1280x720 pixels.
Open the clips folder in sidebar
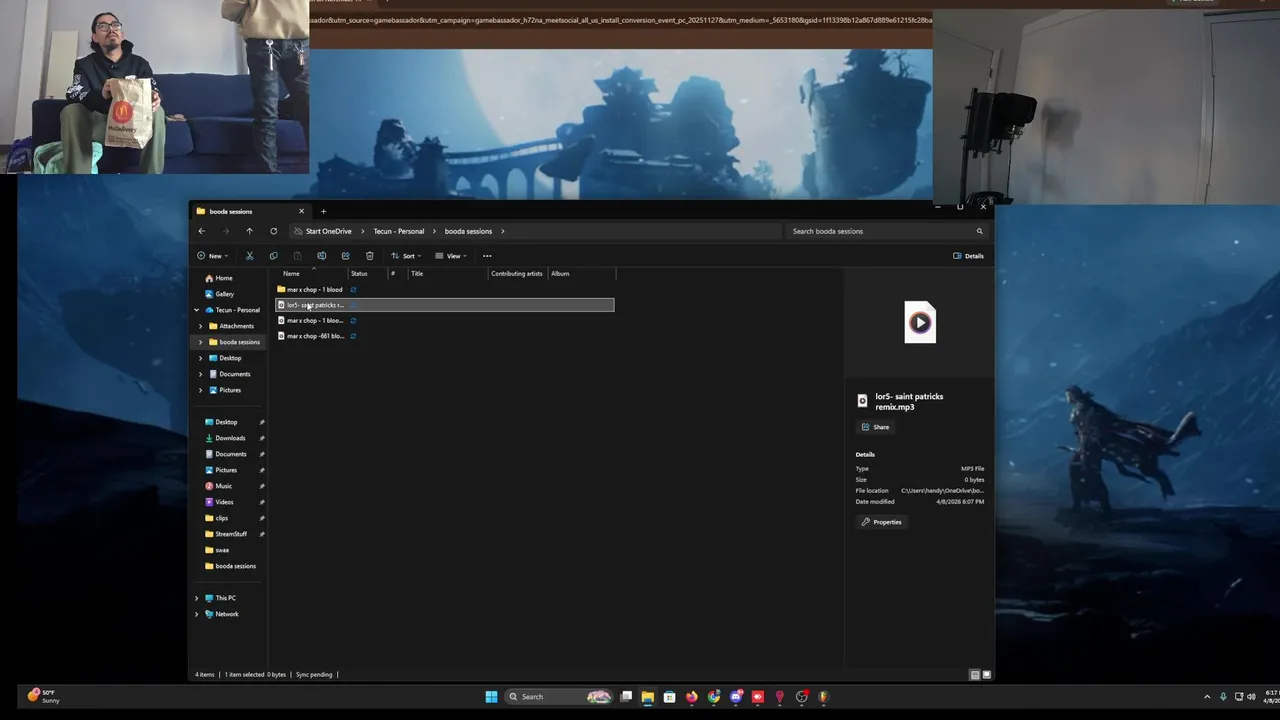(x=222, y=518)
